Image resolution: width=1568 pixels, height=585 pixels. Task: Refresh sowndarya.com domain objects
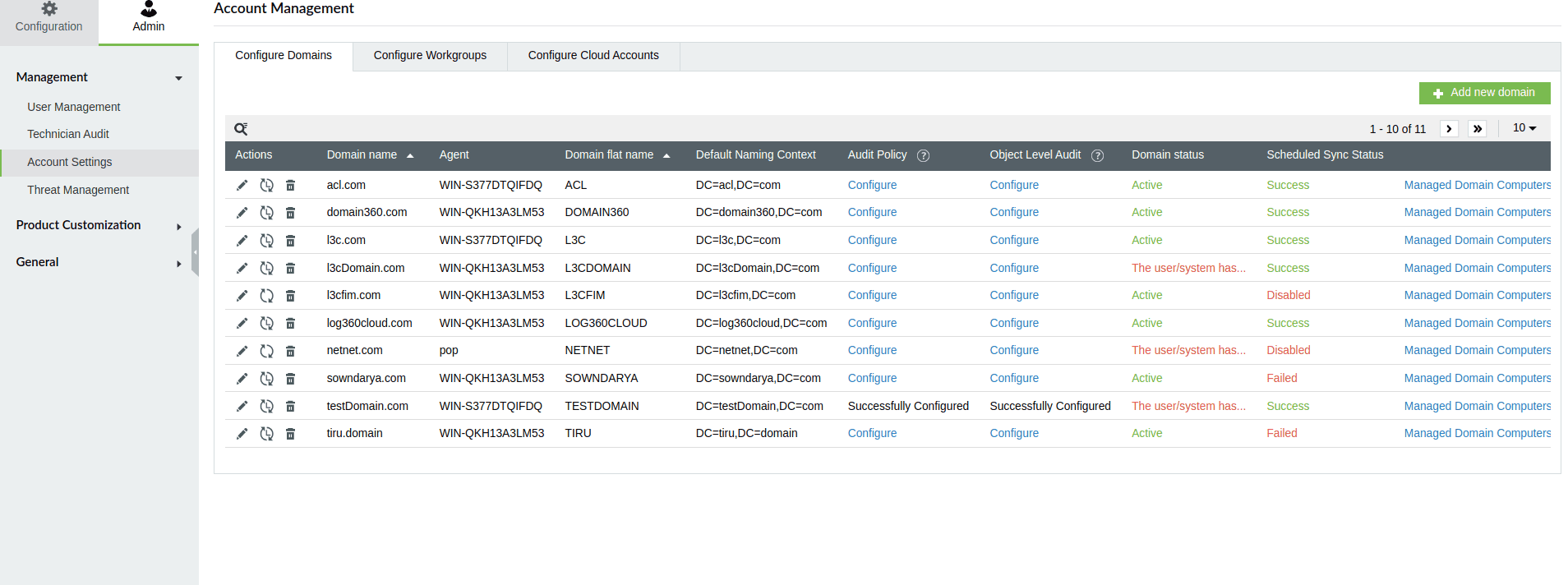(266, 379)
